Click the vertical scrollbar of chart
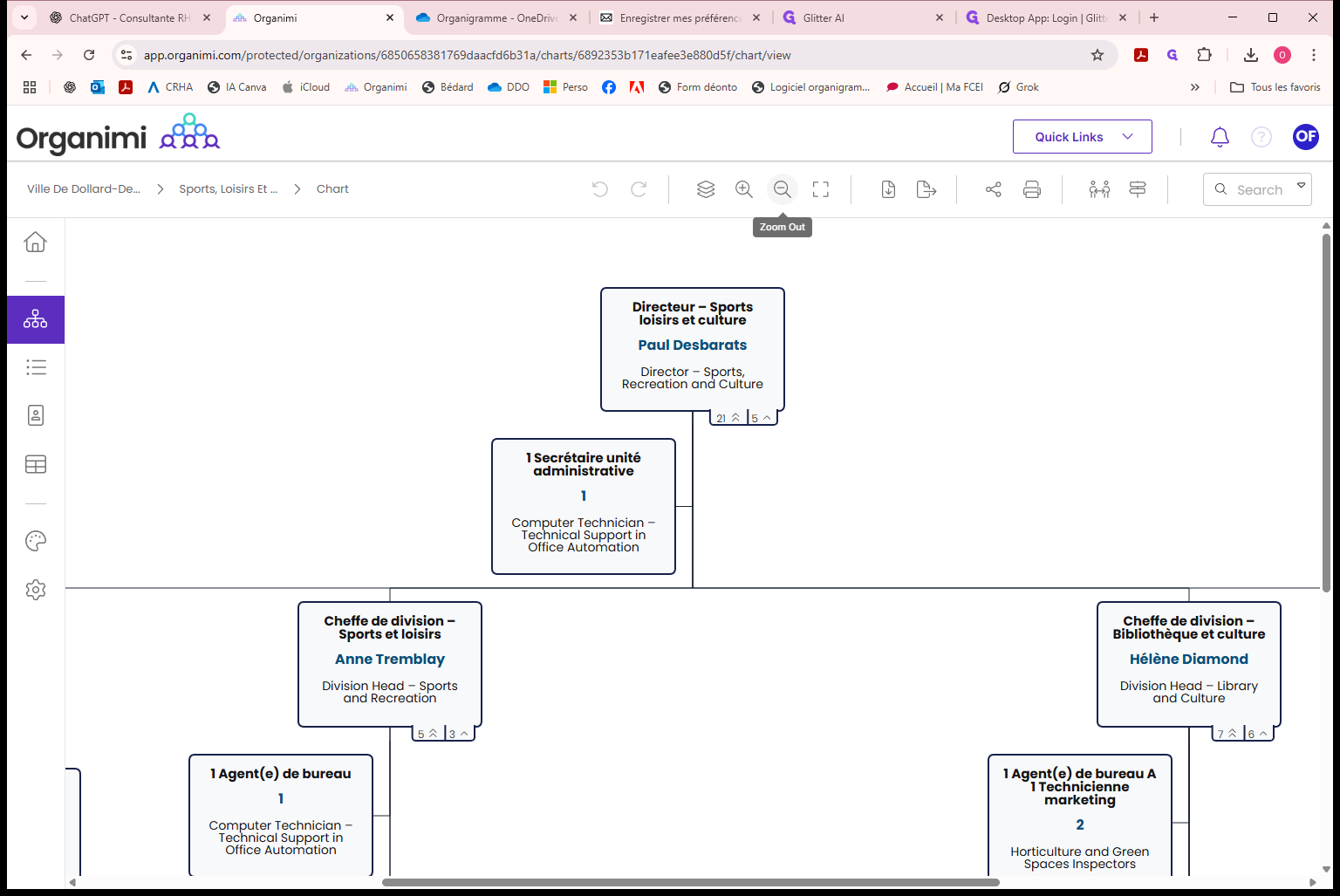The height and width of the screenshot is (896, 1340). [x=1326, y=414]
